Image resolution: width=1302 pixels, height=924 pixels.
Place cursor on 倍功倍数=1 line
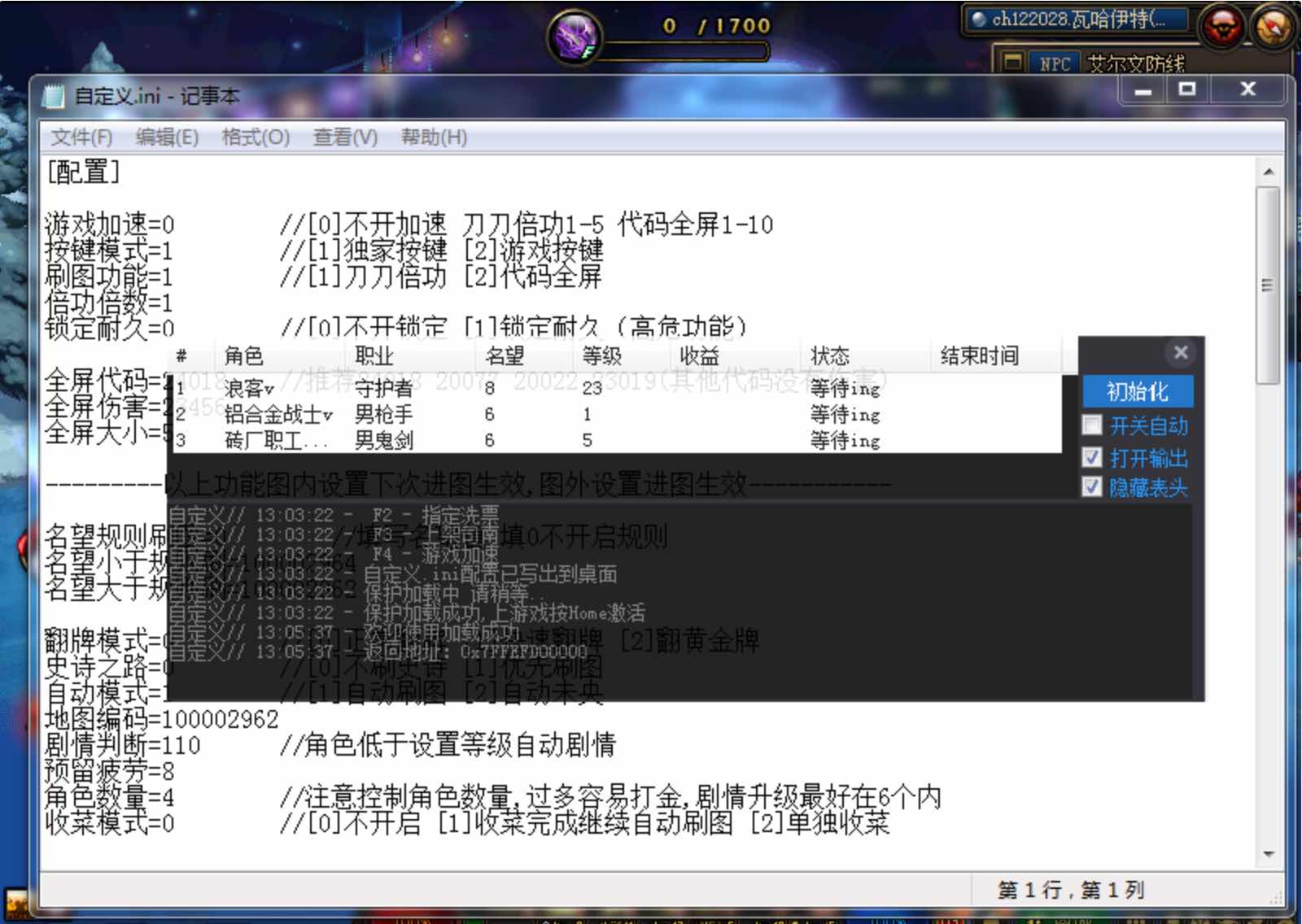point(109,302)
